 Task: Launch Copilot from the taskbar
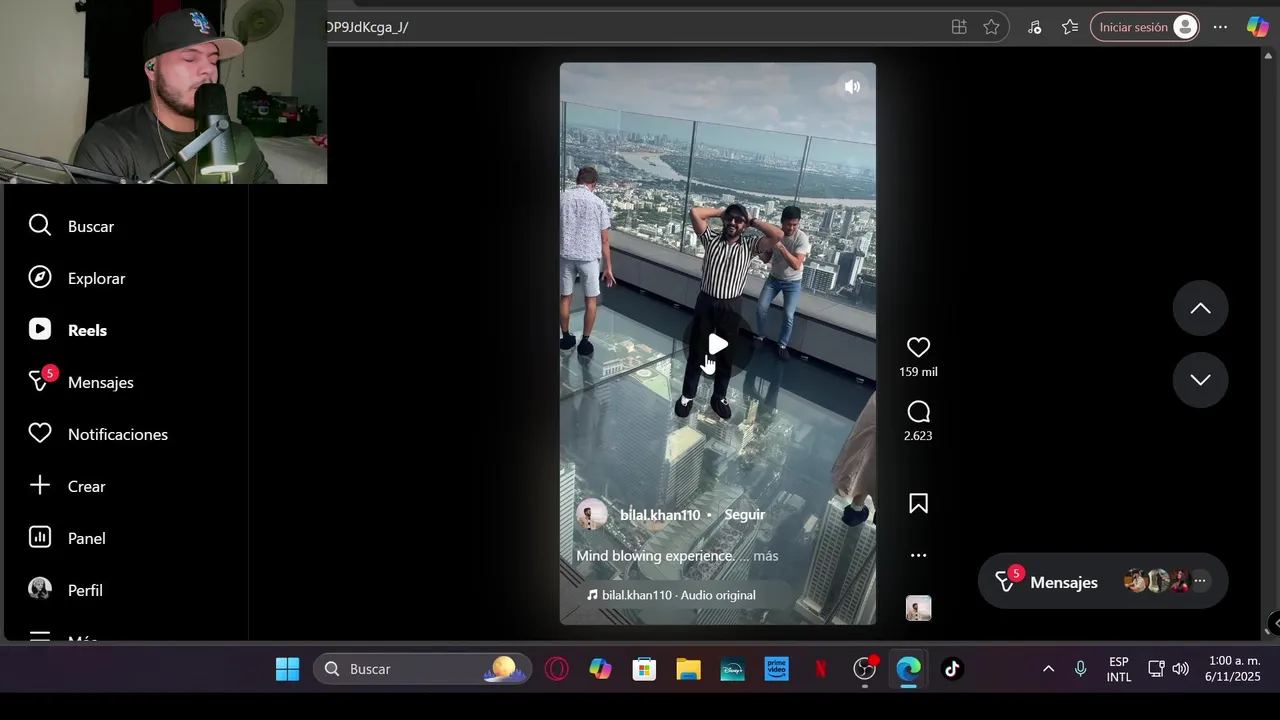[x=600, y=669]
